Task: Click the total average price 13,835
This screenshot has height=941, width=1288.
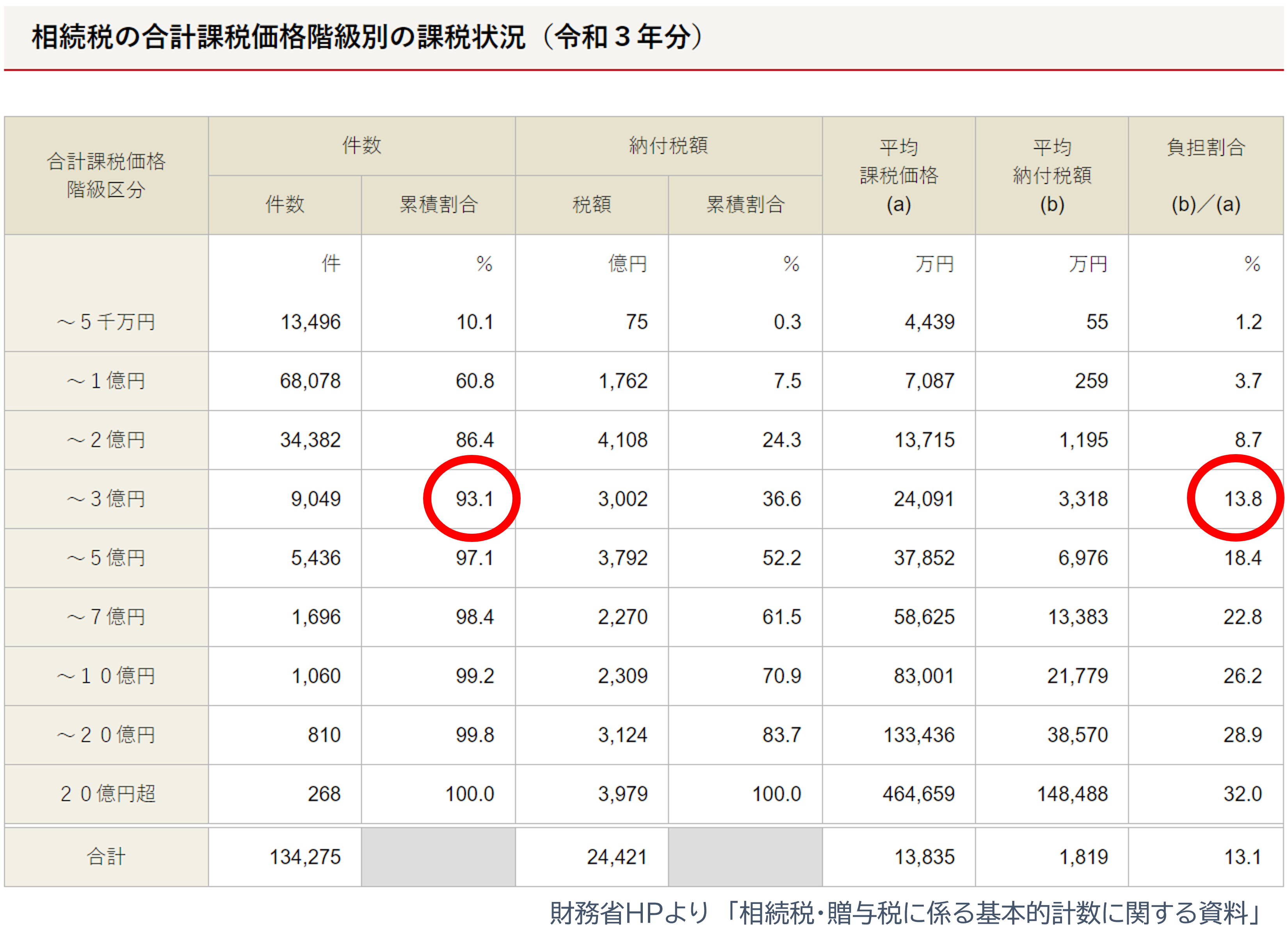Action: (x=924, y=857)
